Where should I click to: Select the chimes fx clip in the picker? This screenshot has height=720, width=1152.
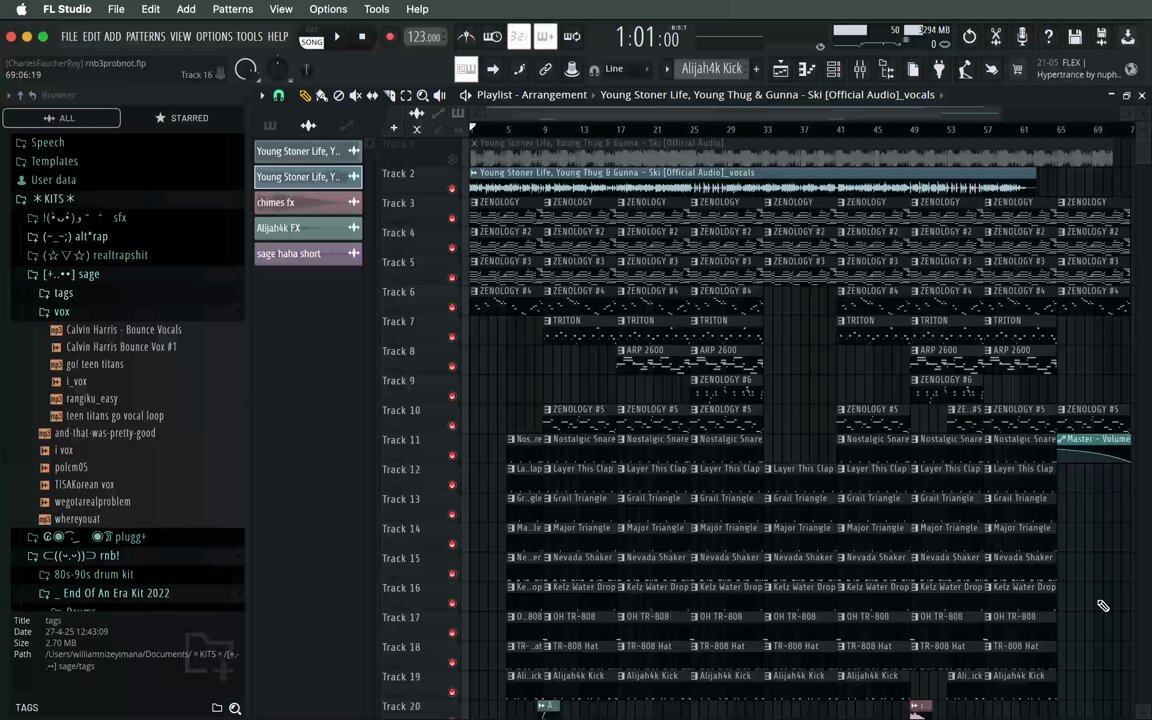click(308, 202)
